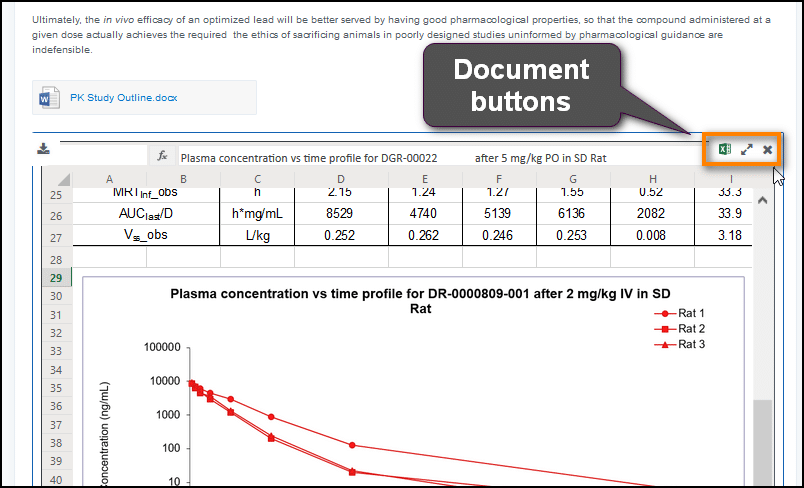Select the Rat 1 legend entry
The image size is (804, 488).
coord(680,313)
